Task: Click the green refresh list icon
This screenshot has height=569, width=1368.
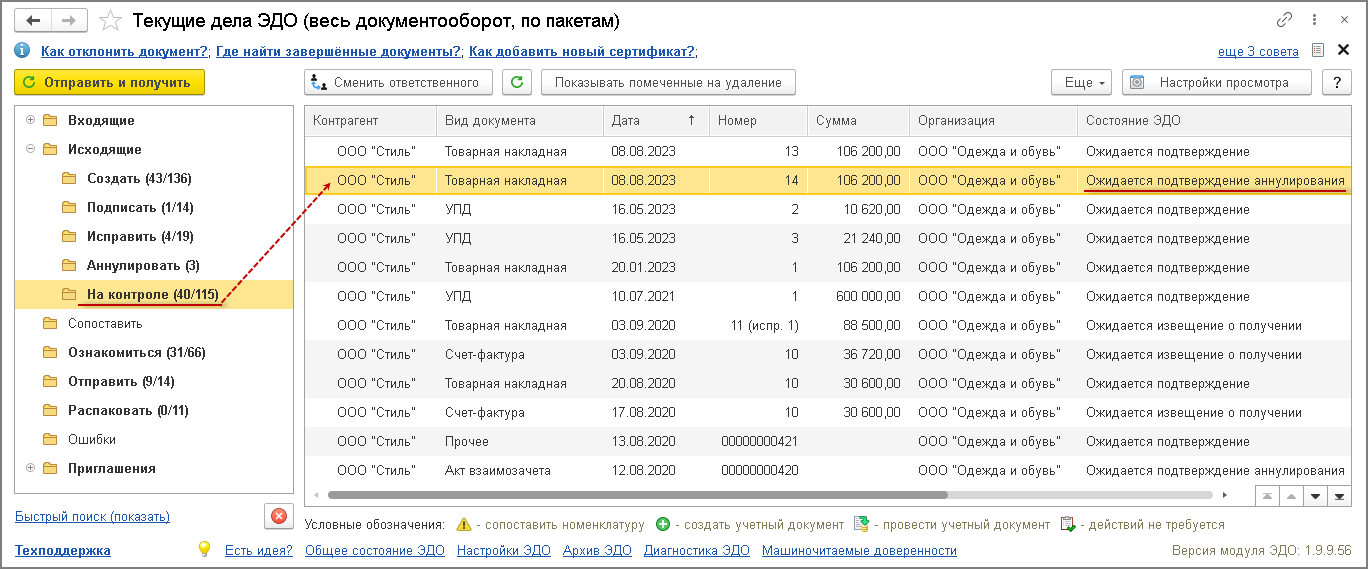Action: coord(516,83)
